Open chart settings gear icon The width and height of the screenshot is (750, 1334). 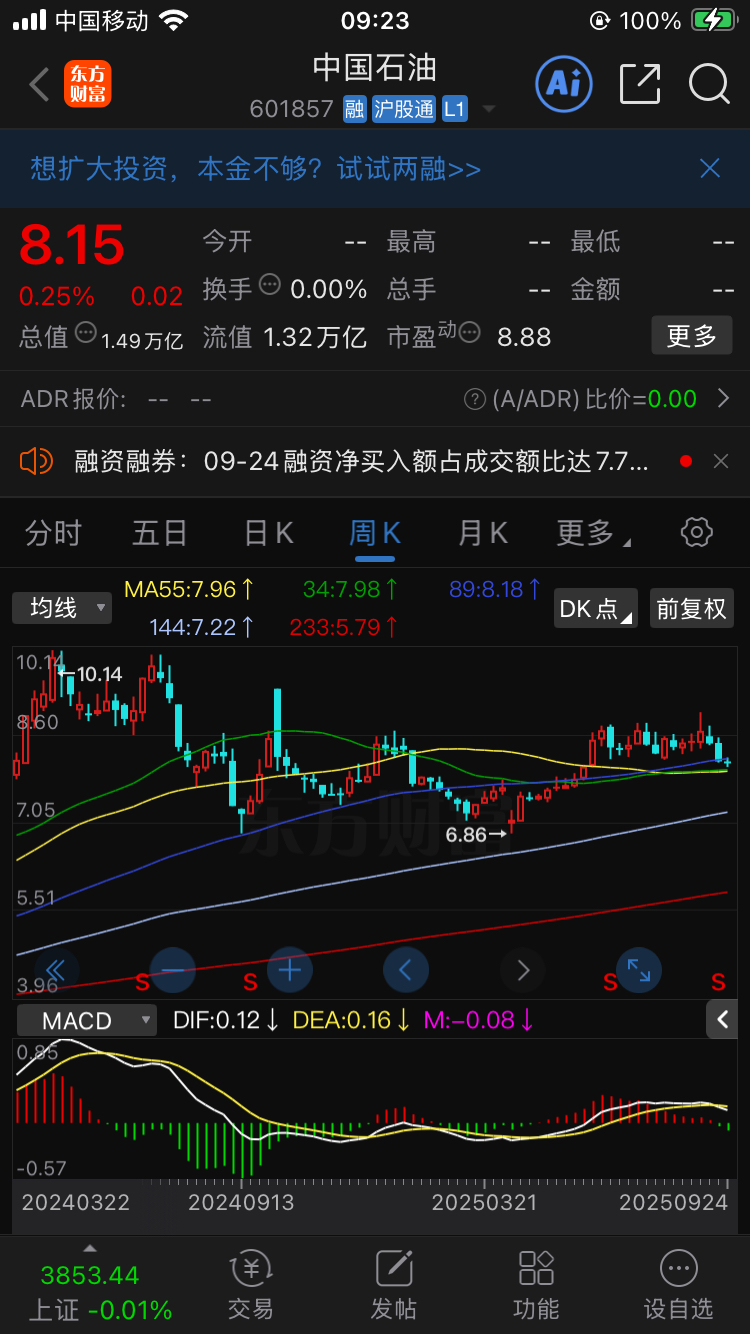pyautogui.click(x=696, y=532)
